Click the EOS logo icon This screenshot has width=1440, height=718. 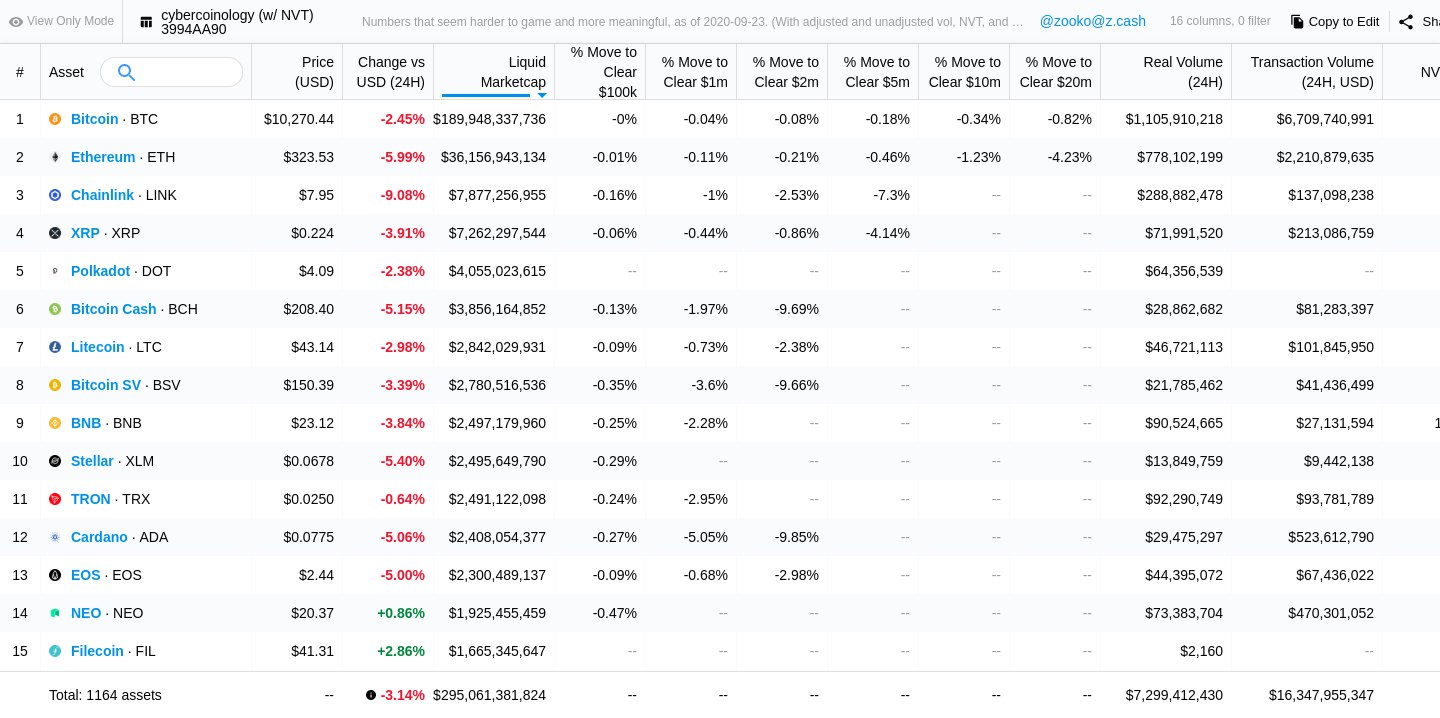[x=55, y=575]
